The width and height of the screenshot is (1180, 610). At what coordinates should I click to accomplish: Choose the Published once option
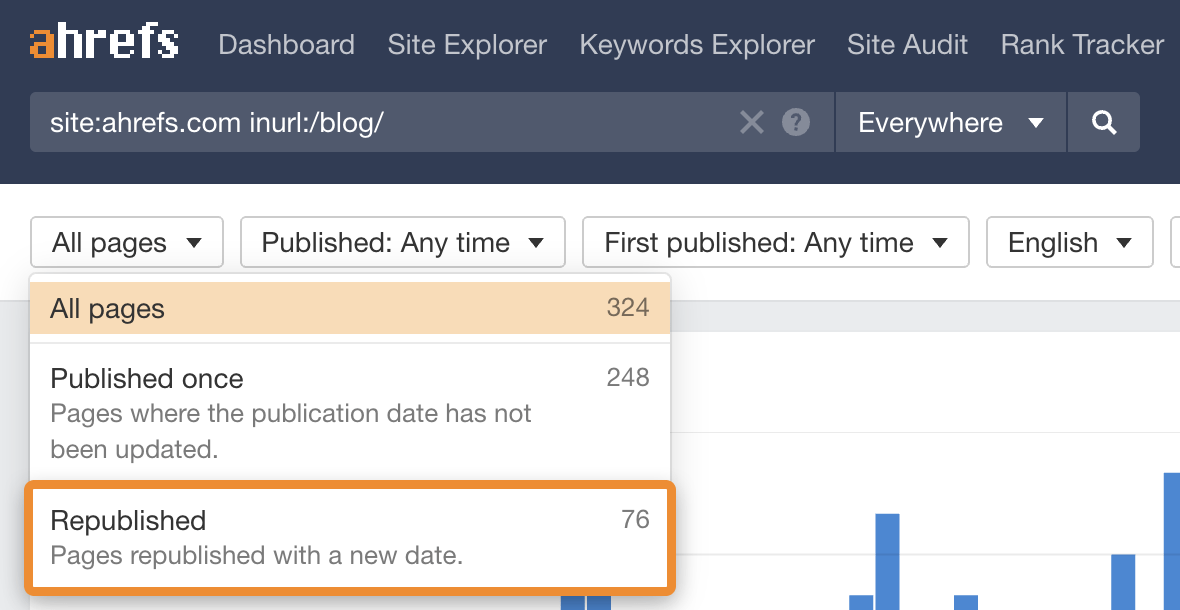point(350,412)
